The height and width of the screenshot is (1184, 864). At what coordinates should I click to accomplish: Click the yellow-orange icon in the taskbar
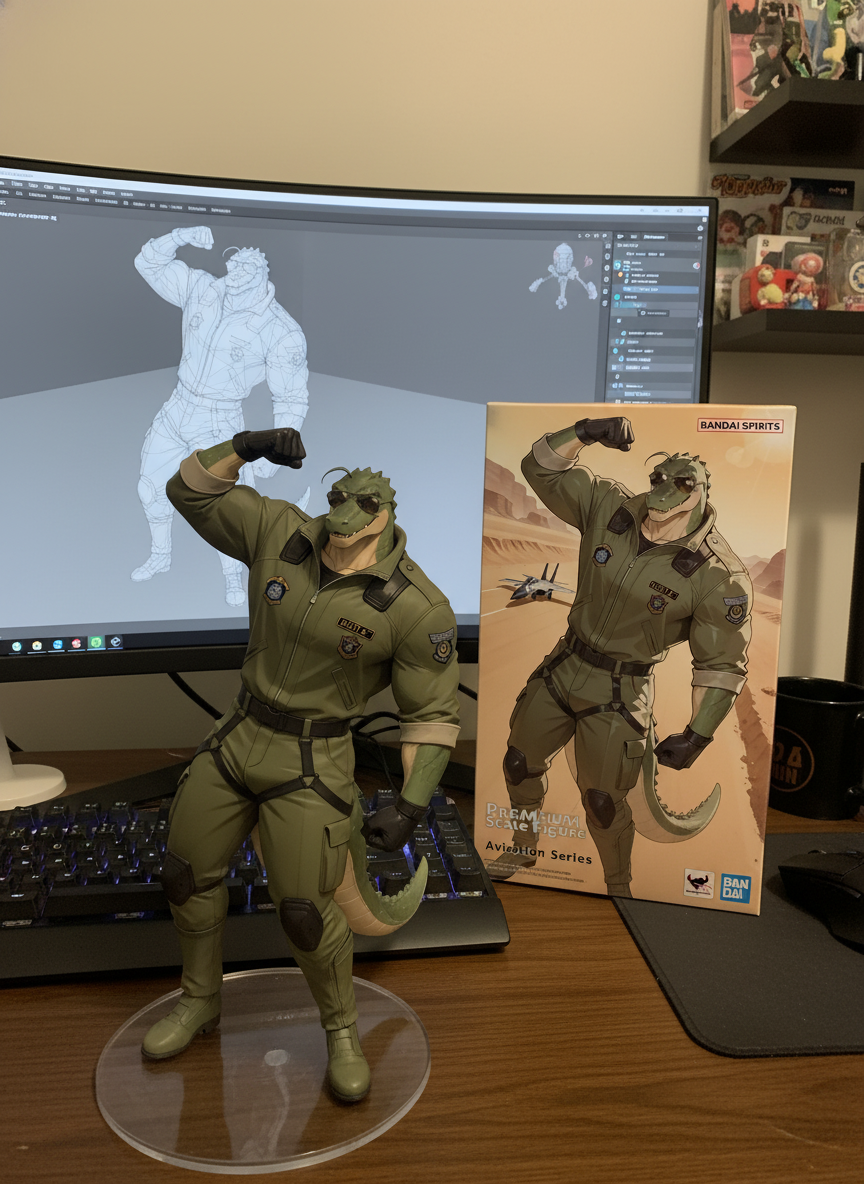[x=37, y=646]
